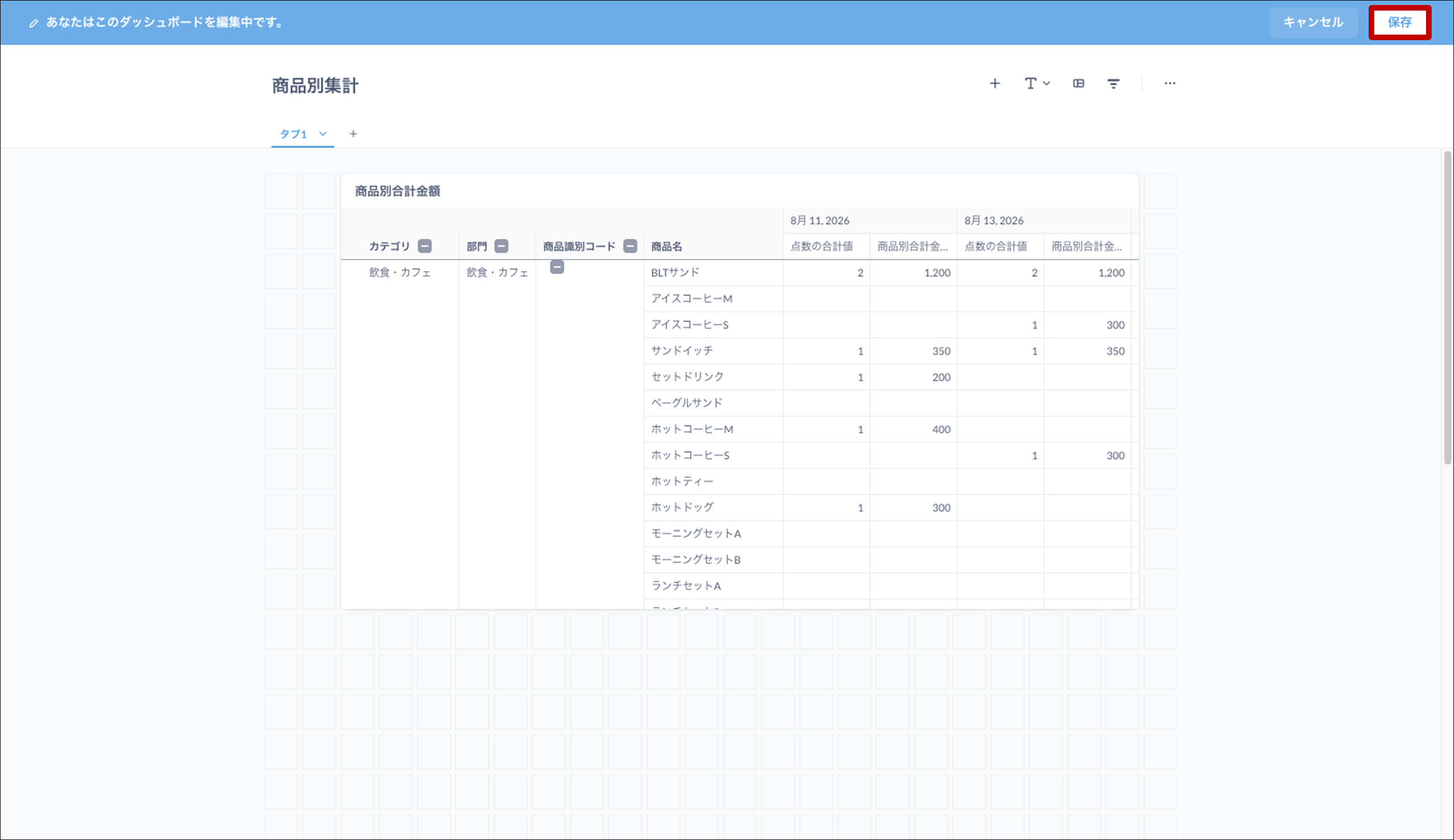Image resolution: width=1454 pixels, height=840 pixels.
Task: Click the アイスコーヒーM row label
Action: tap(692, 299)
